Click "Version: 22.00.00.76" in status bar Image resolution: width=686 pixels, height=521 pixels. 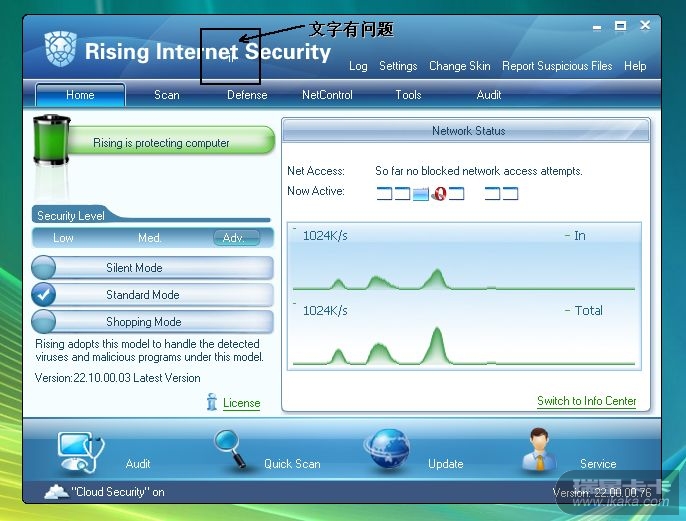pos(602,493)
